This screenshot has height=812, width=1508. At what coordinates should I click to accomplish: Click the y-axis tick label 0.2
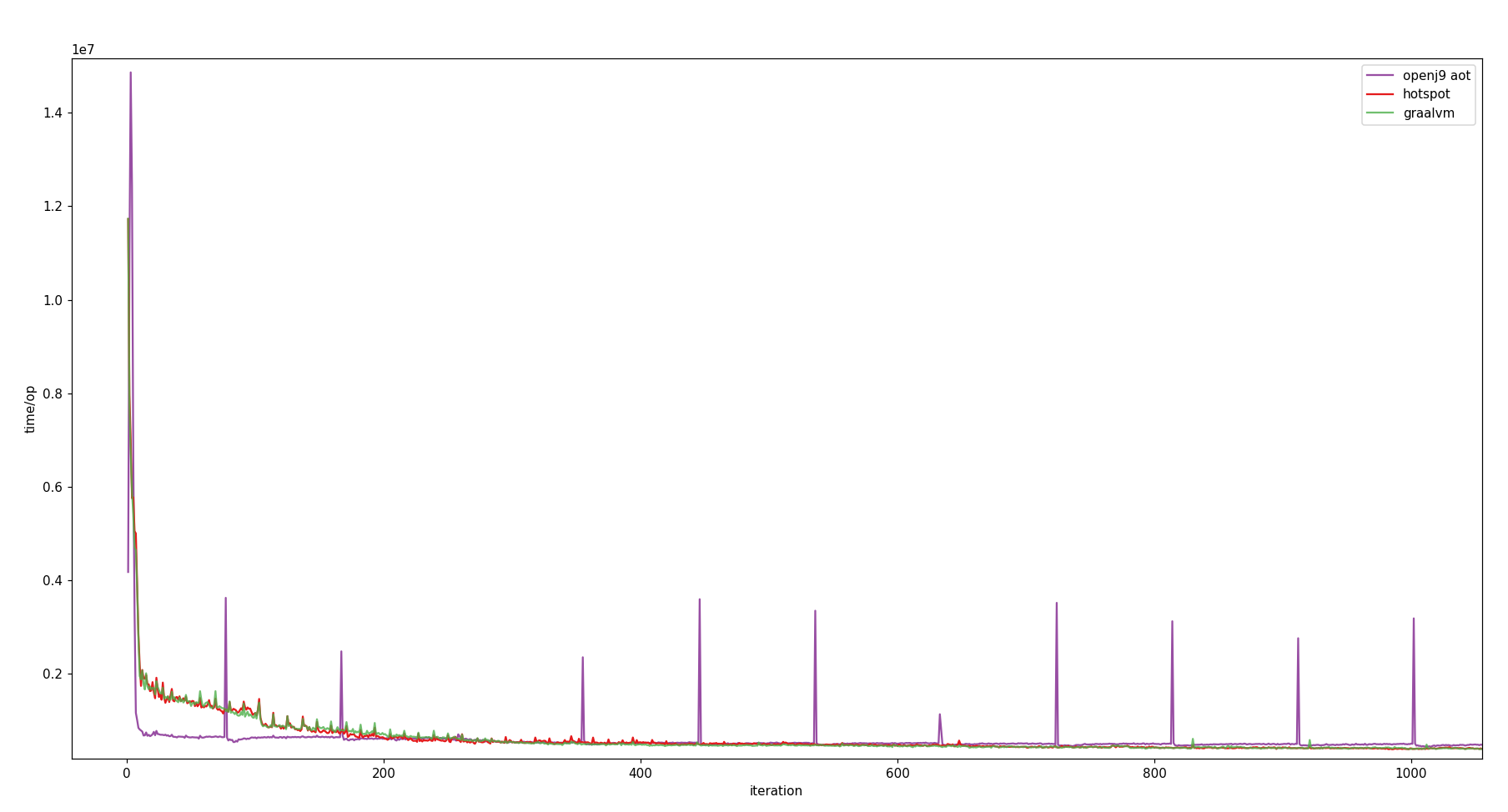tap(53, 674)
